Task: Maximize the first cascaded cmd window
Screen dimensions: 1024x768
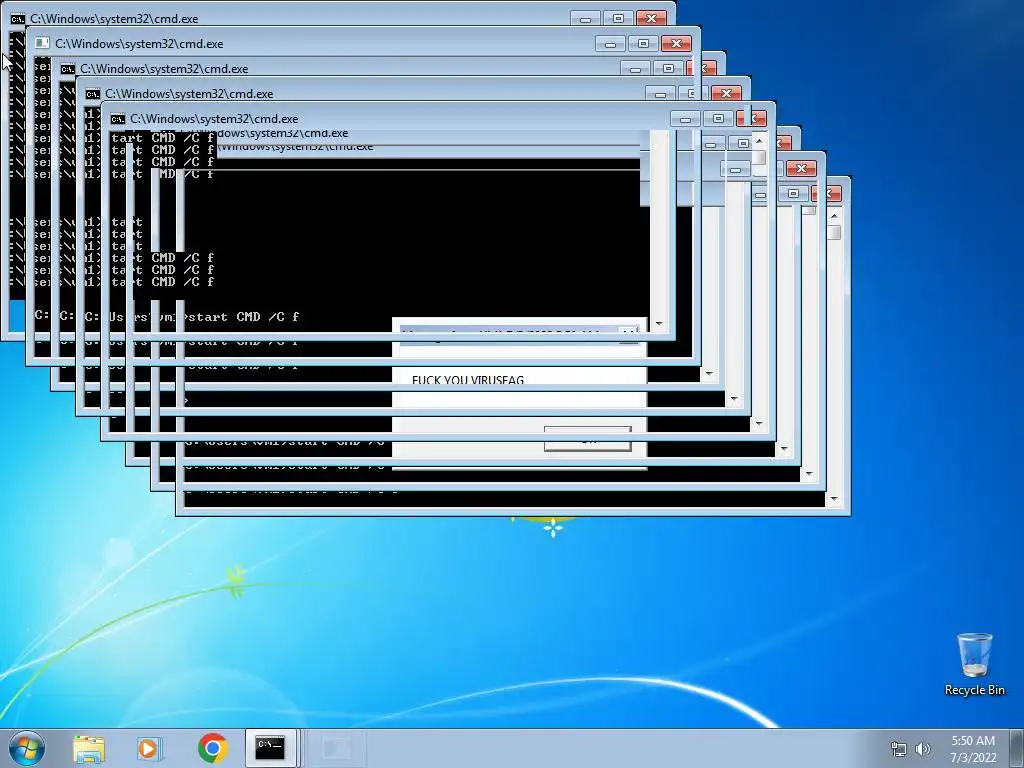Action: click(618, 18)
